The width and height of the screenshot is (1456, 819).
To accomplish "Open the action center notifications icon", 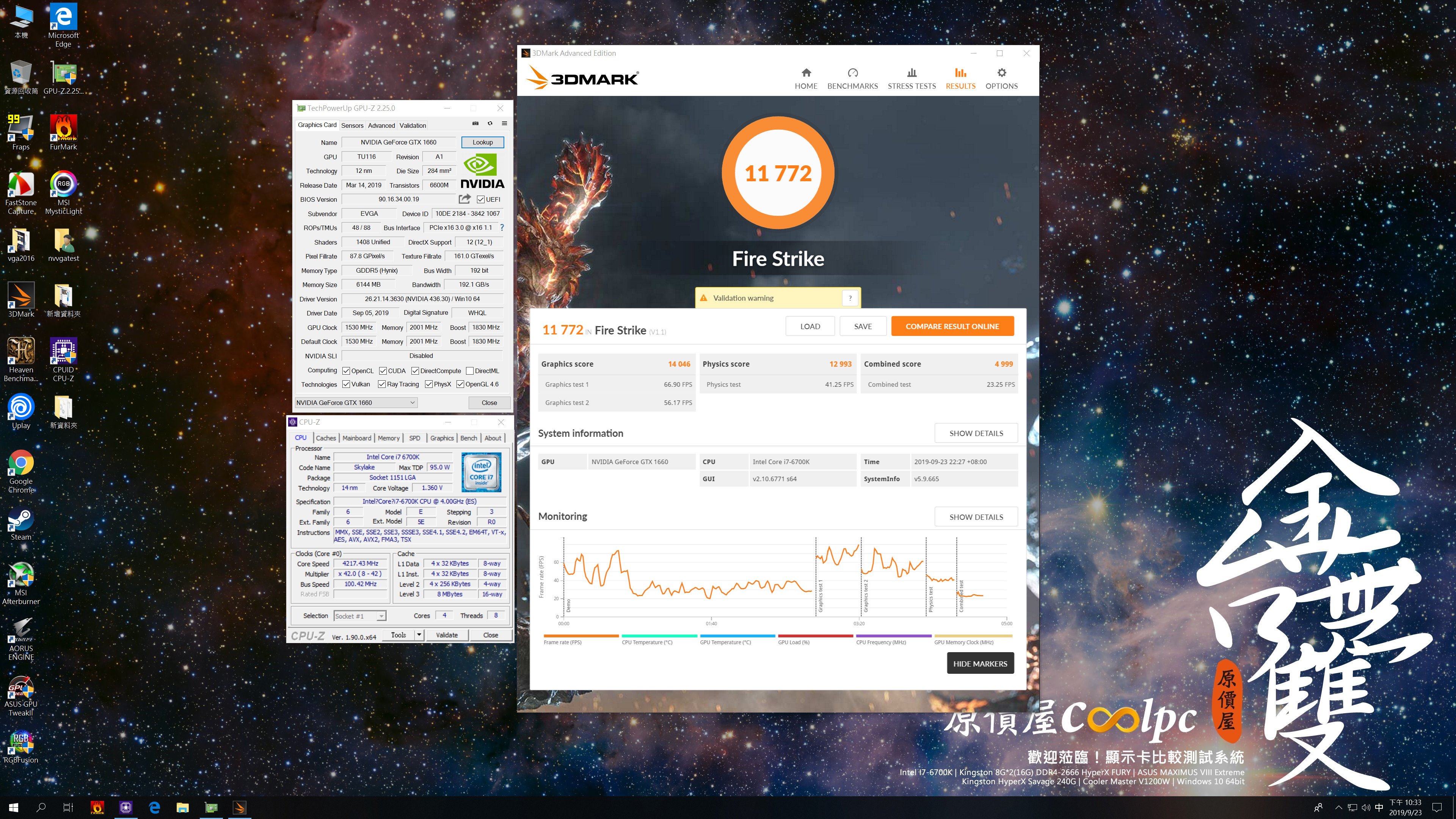I will [1437, 808].
